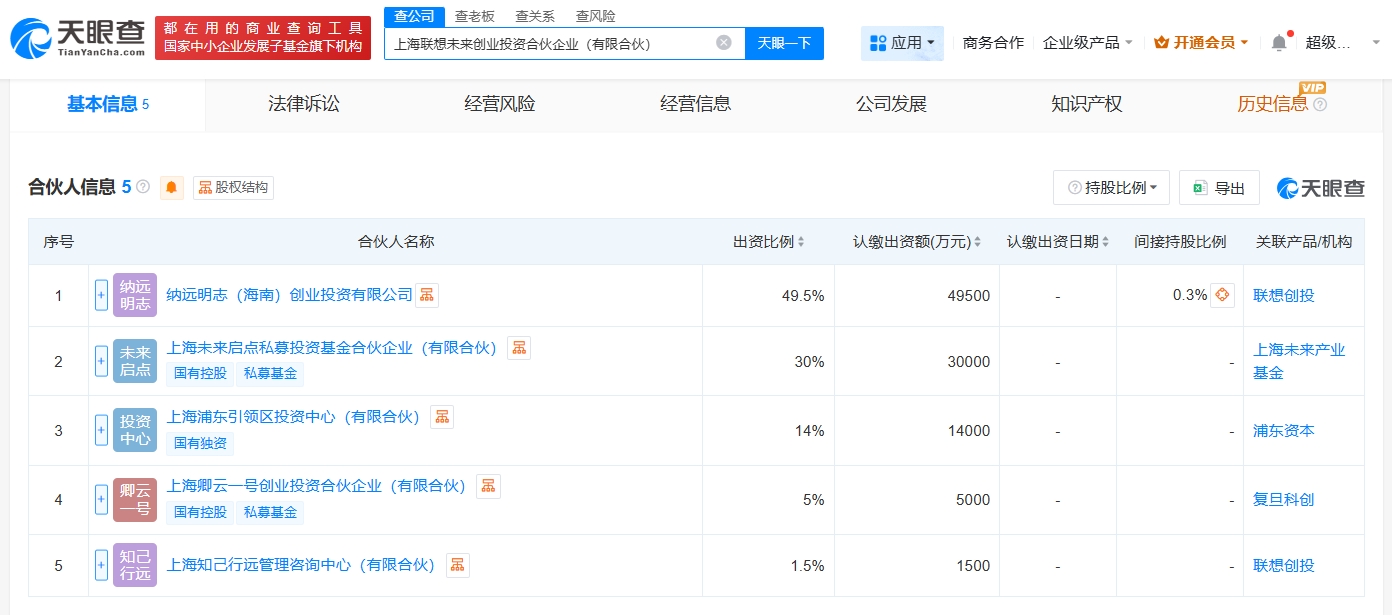
Task: Open structure icon beside 上海知己行远管理咨询中心
Action: [x=457, y=565]
